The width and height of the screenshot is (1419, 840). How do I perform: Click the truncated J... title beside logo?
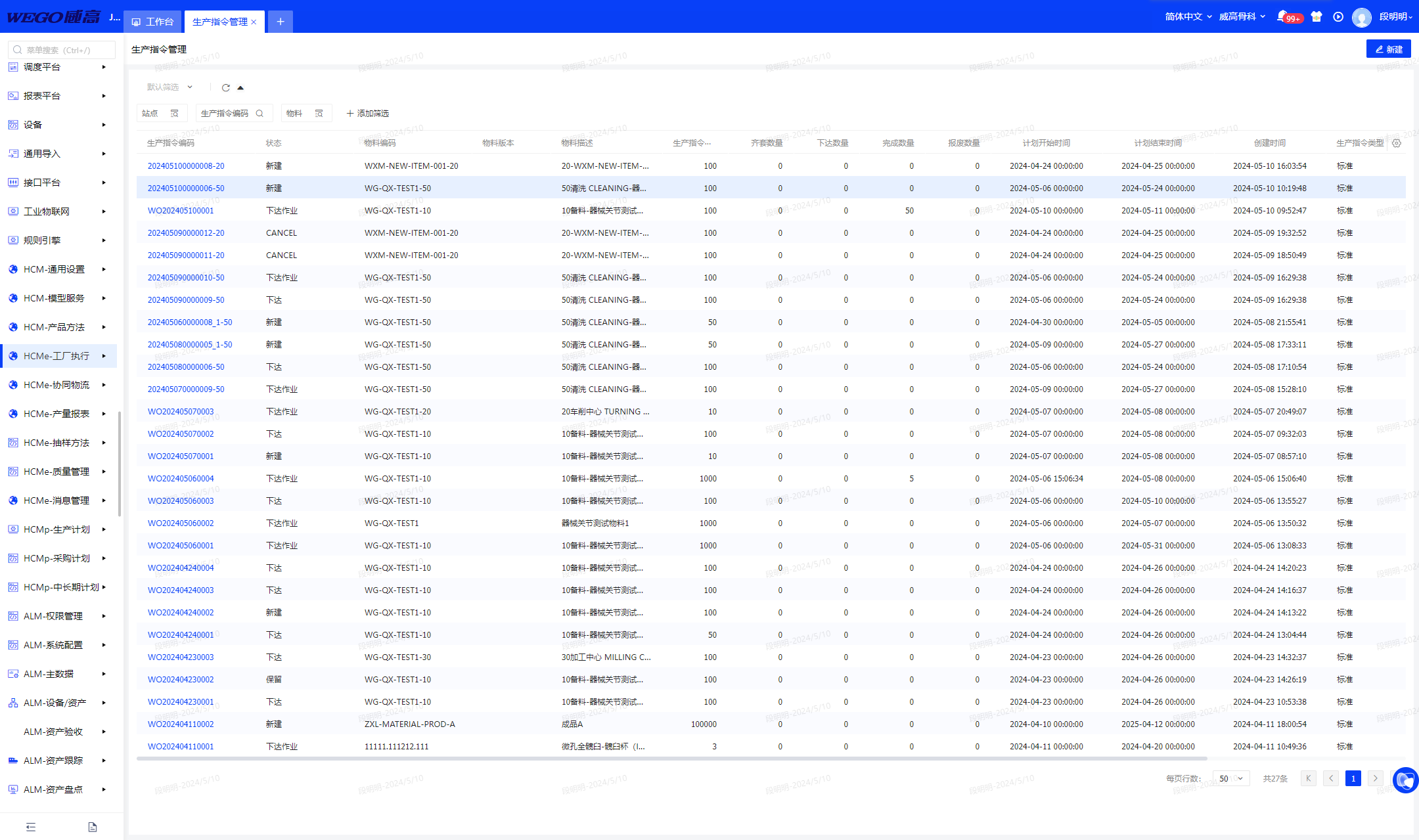pos(114,17)
